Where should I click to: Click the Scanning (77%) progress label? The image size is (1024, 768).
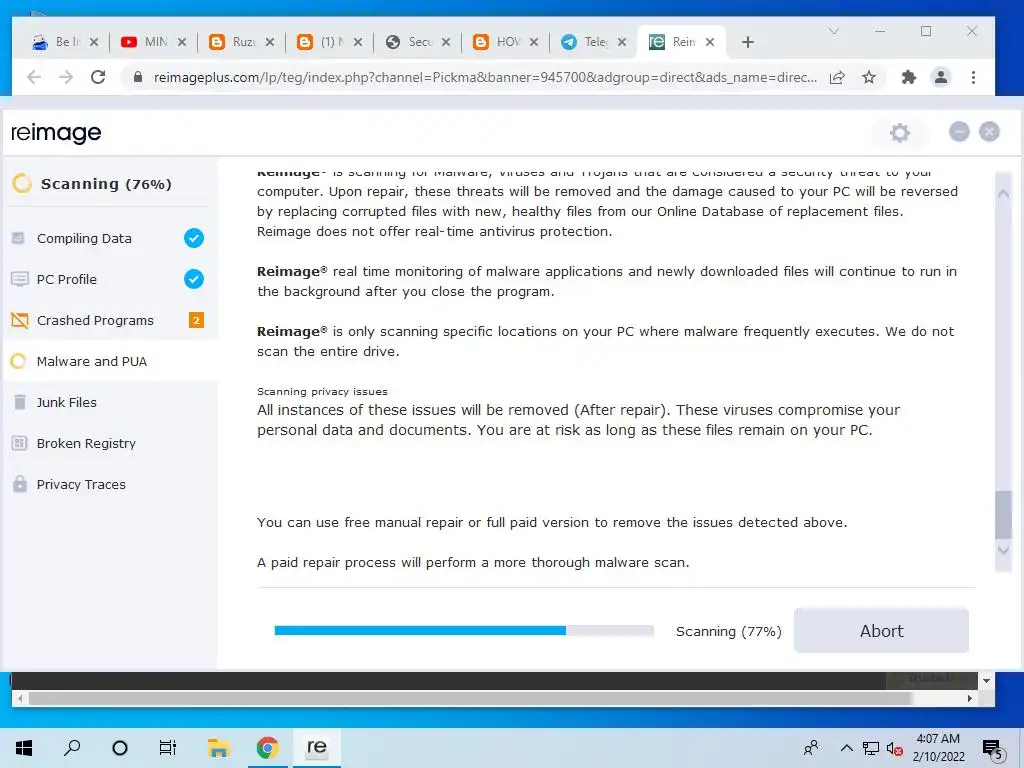728,632
